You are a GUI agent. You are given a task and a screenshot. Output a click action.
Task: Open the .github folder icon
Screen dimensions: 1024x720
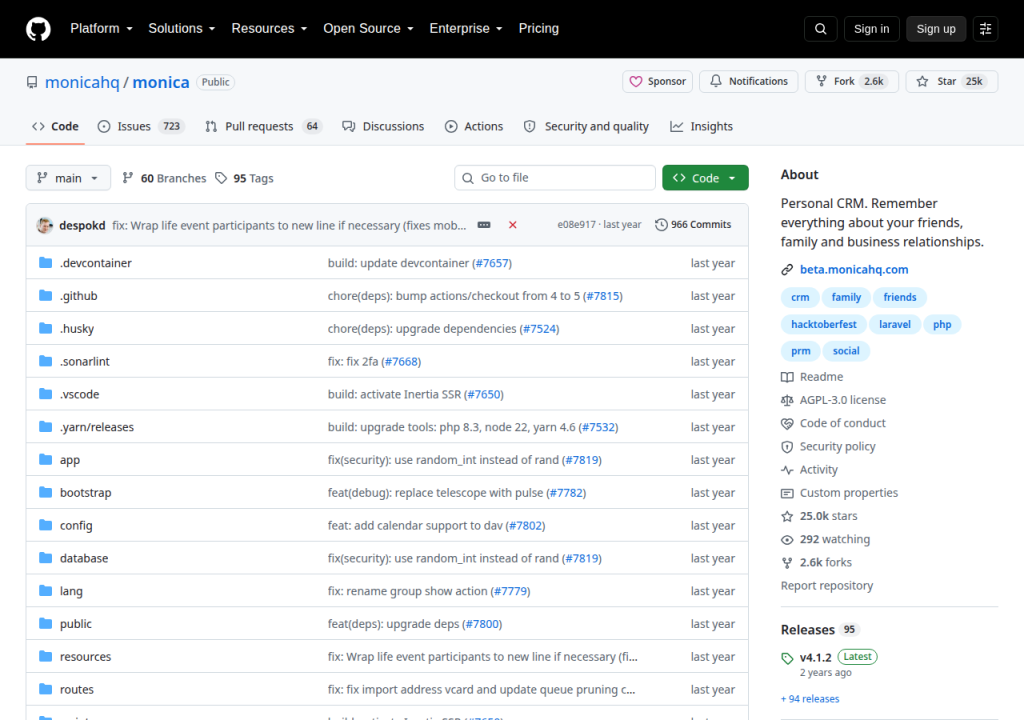(x=45, y=295)
